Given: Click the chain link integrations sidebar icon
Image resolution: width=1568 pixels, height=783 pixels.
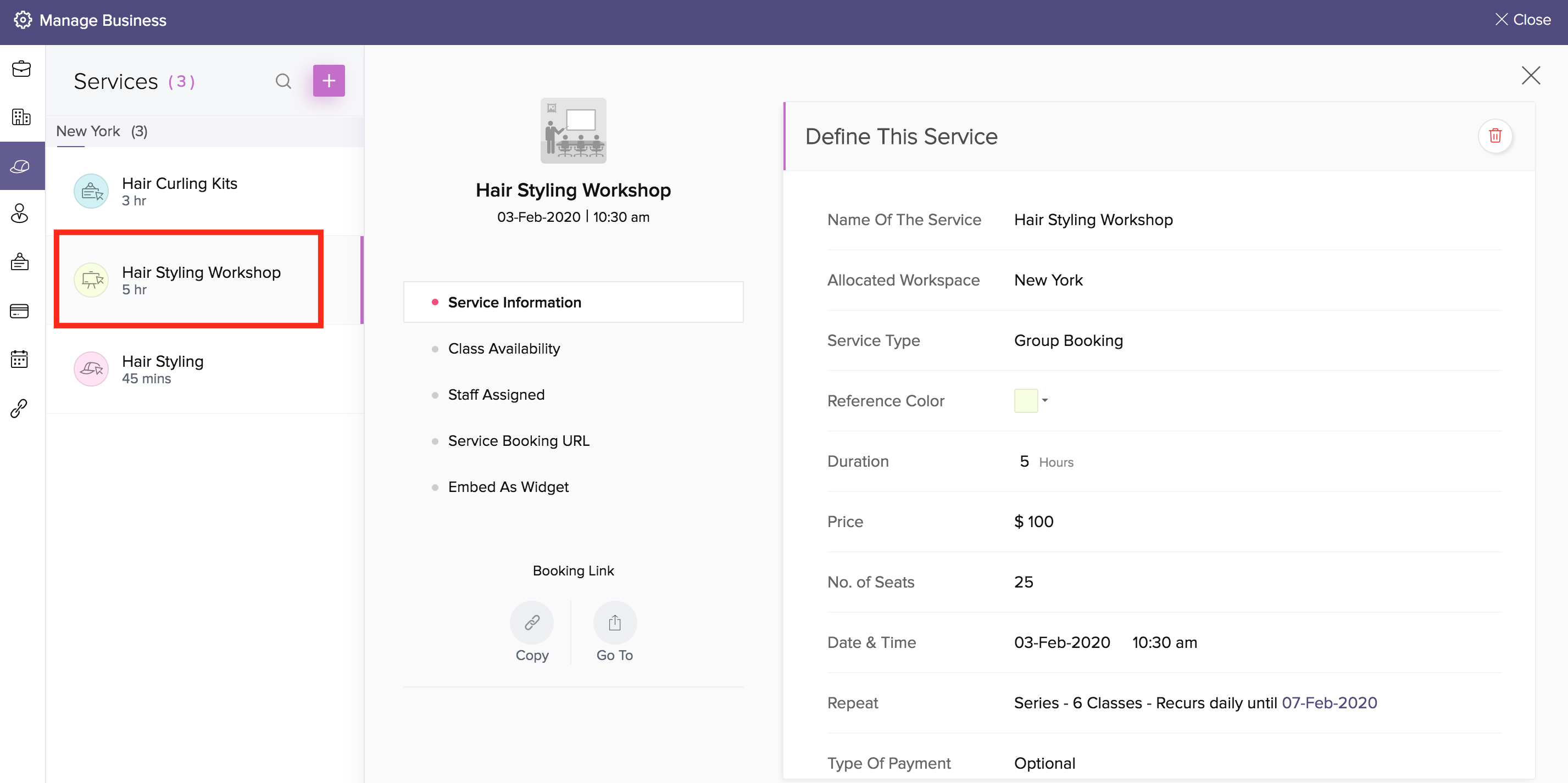Looking at the screenshot, I should tap(20, 407).
